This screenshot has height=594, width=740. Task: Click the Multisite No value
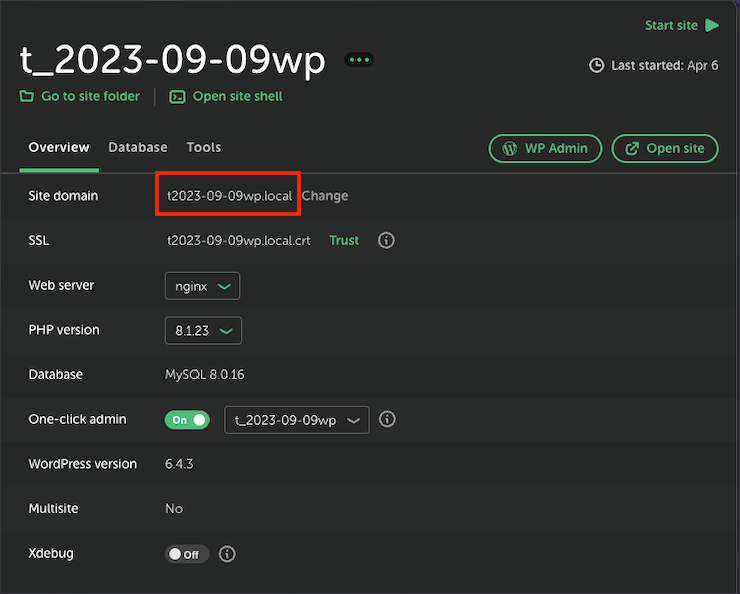174,509
